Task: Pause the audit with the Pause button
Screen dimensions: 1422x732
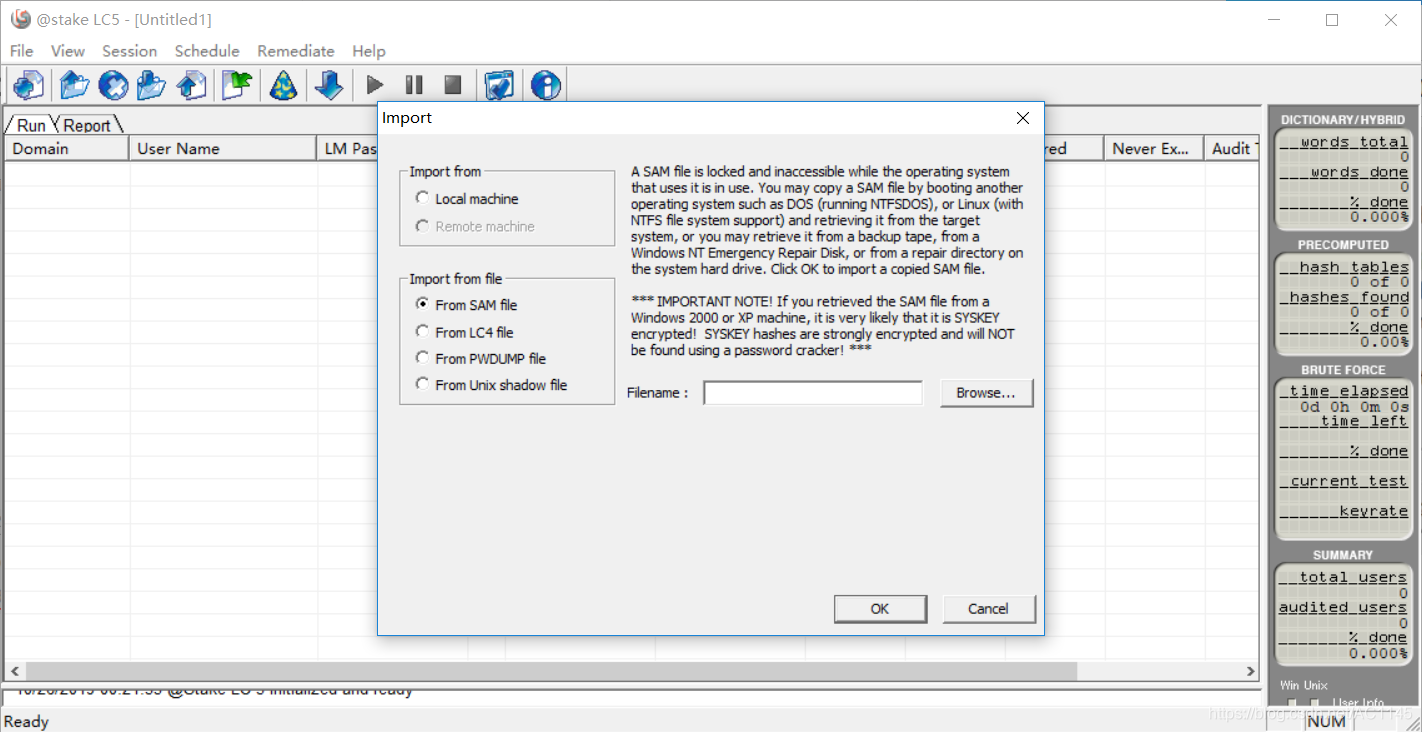Action: [414, 85]
